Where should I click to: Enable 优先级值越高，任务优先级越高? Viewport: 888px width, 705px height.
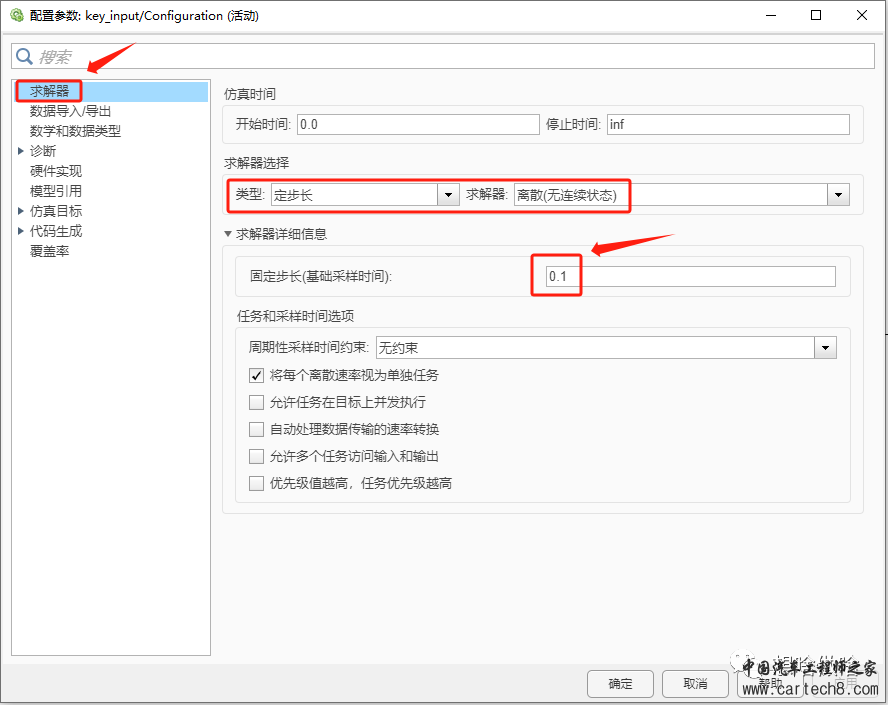click(x=257, y=484)
